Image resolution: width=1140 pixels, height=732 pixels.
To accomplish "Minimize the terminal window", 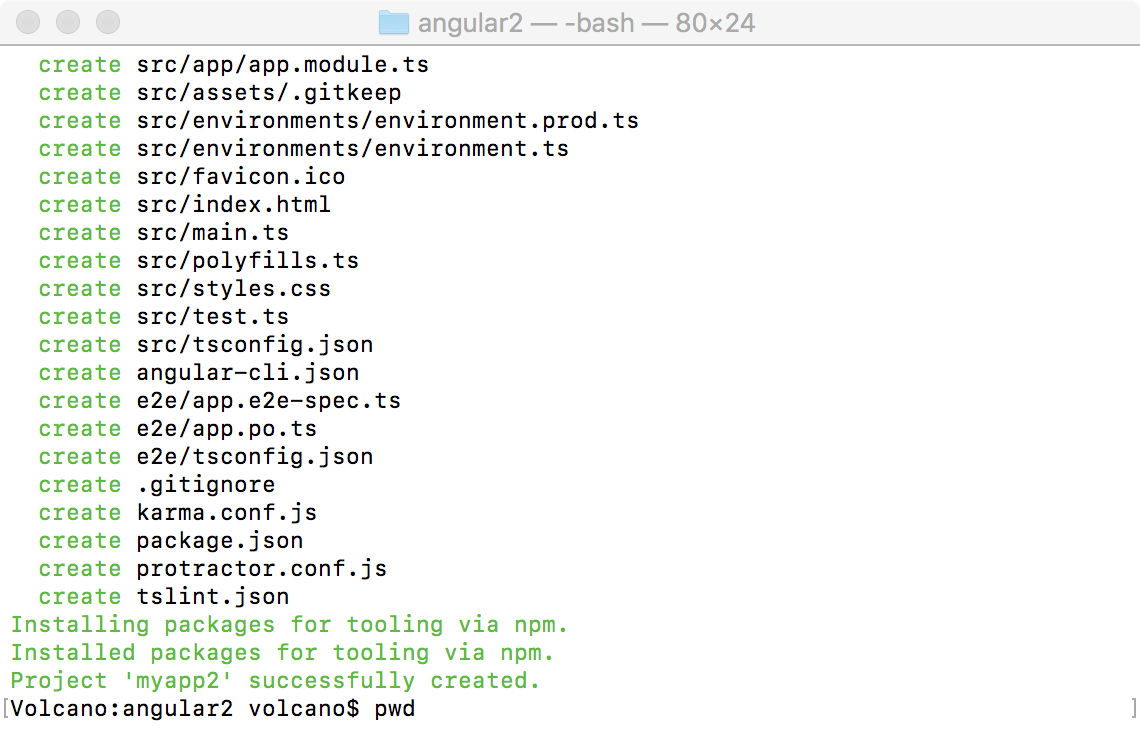I will click(68, 22).
